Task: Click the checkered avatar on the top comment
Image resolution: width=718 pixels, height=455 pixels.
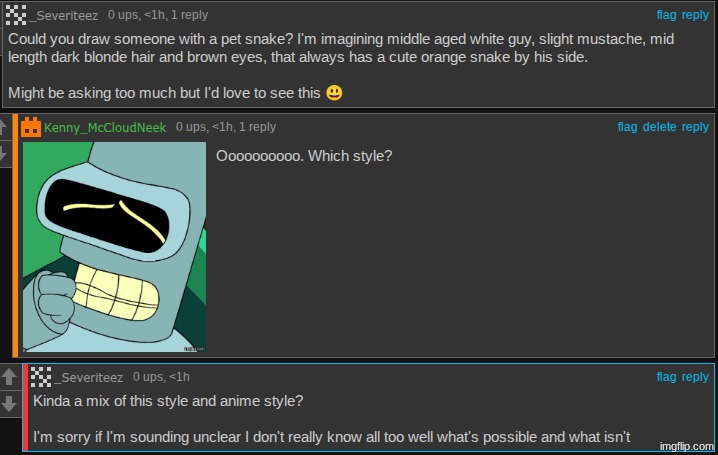Action: click(x=16, y=15)
